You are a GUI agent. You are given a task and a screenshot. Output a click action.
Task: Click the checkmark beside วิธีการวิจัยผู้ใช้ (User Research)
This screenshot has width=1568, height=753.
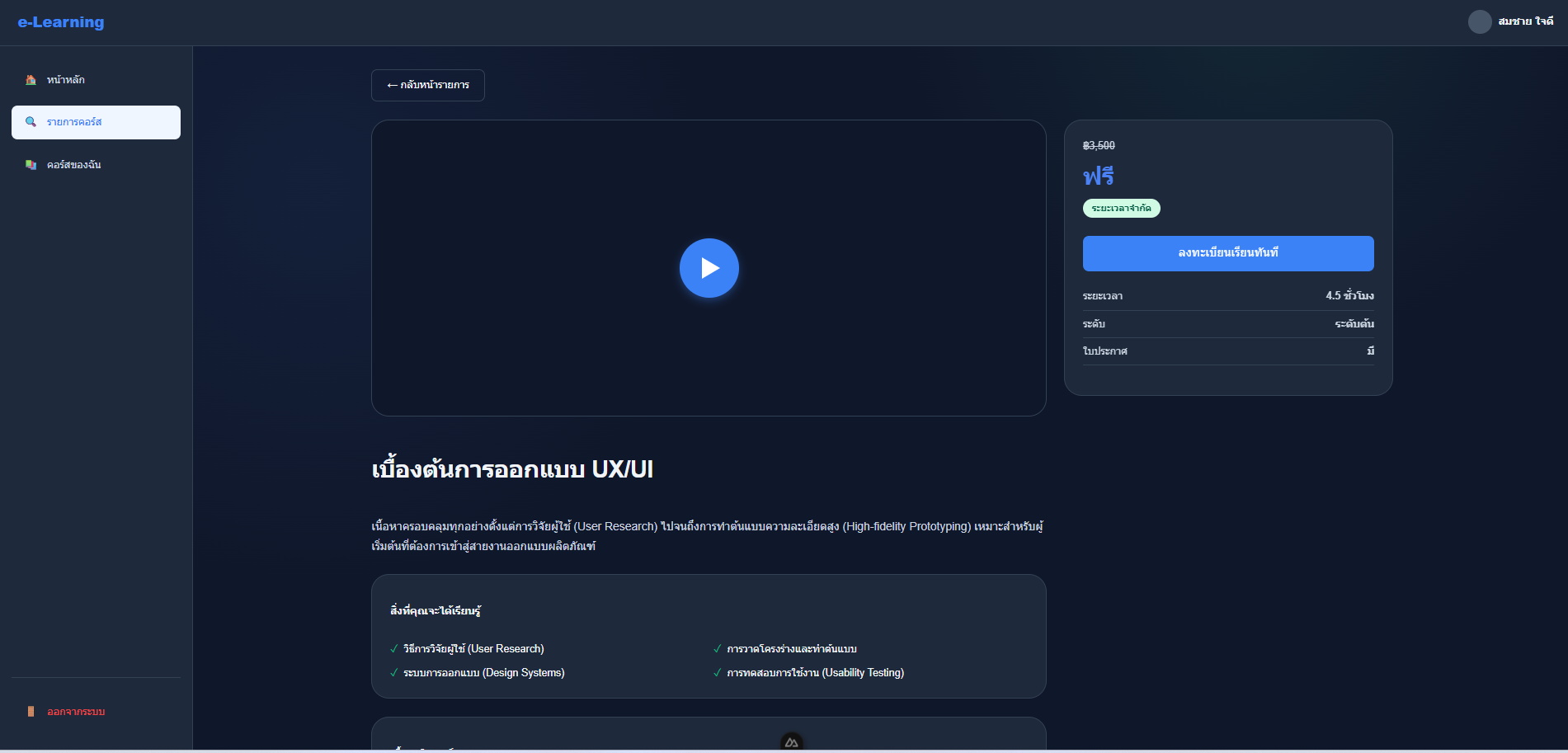pos(394,649)
